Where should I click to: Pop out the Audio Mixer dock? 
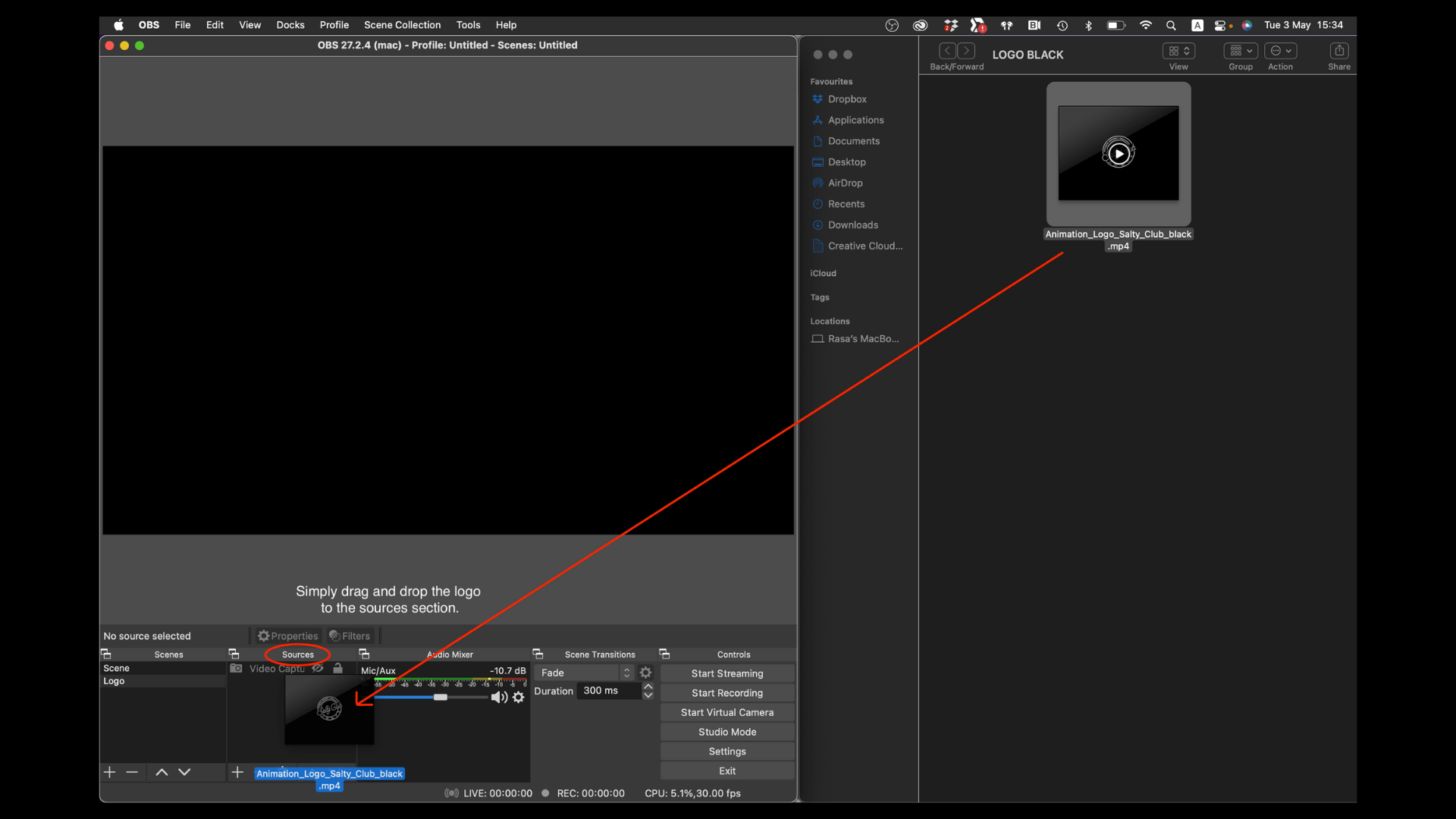point(364,654)
